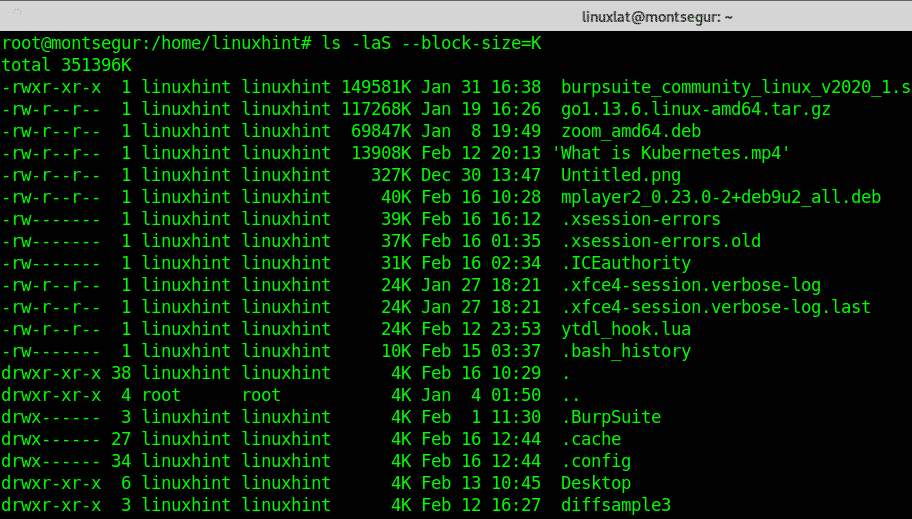Click the diffsample3 directory name

[616, 505]
